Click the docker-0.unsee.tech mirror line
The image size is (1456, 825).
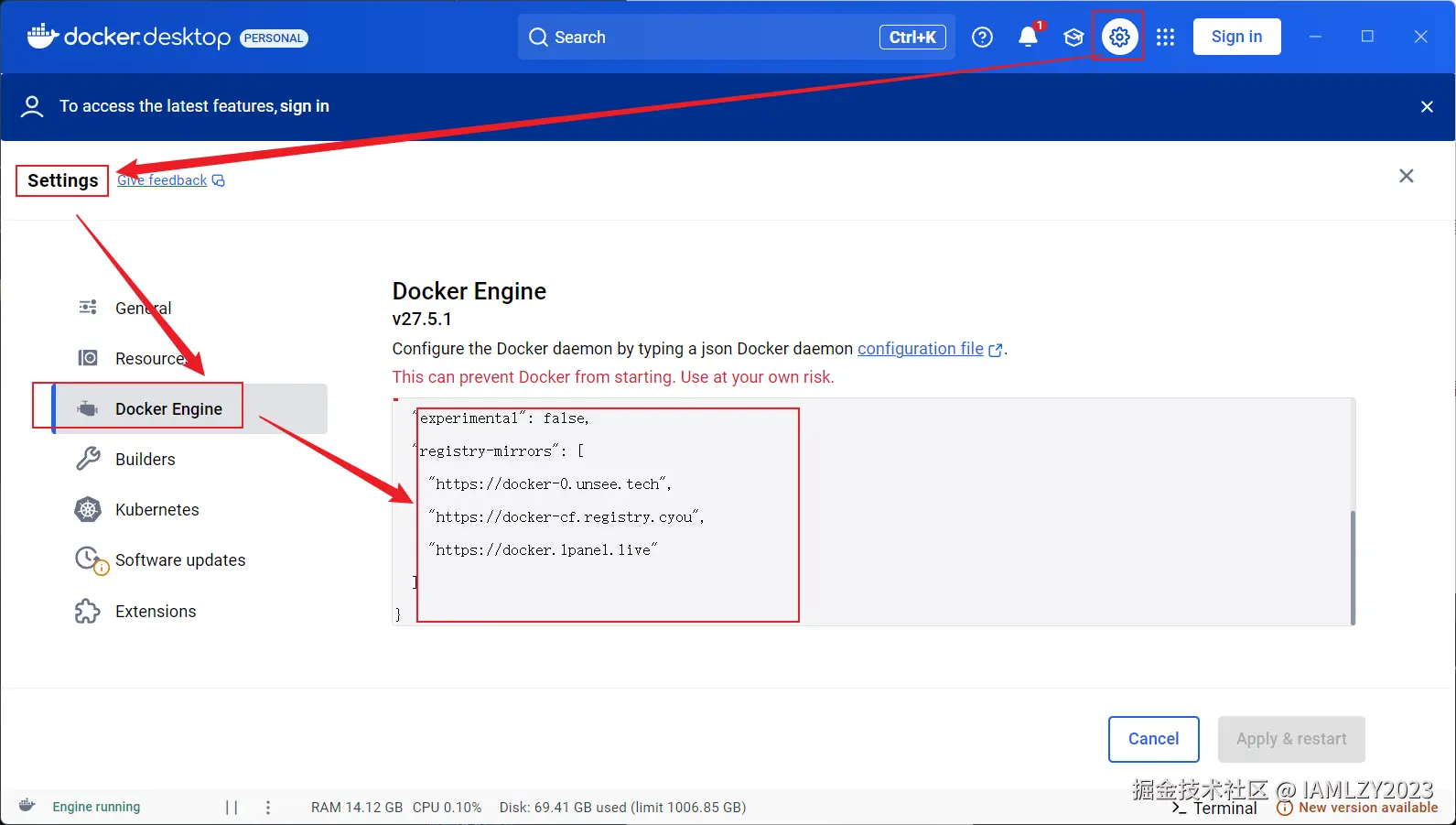[x=550, y=483]
